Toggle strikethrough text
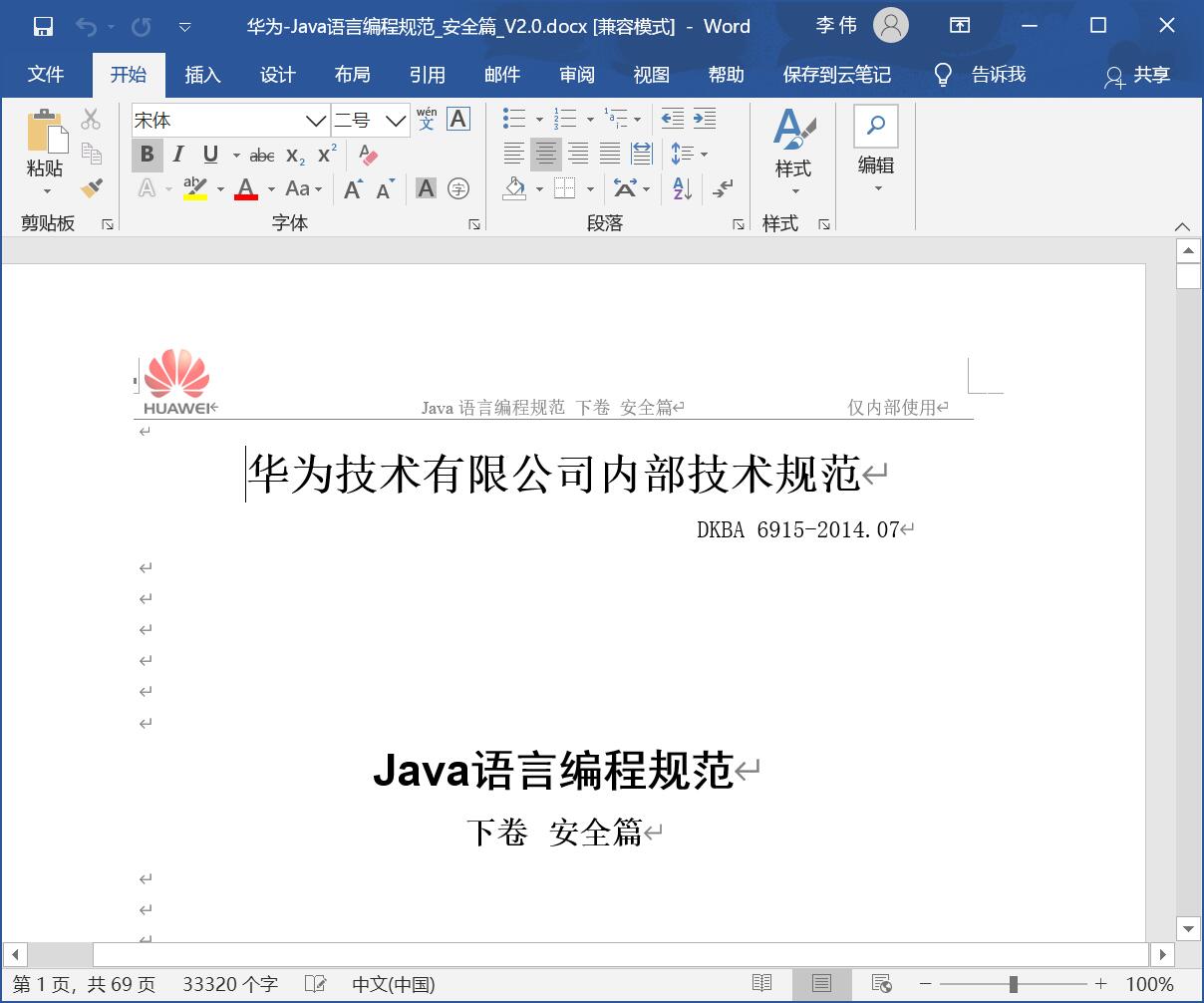This screenshot has width=1204, height=1003. pyautogui.click(x=262, y=156)
